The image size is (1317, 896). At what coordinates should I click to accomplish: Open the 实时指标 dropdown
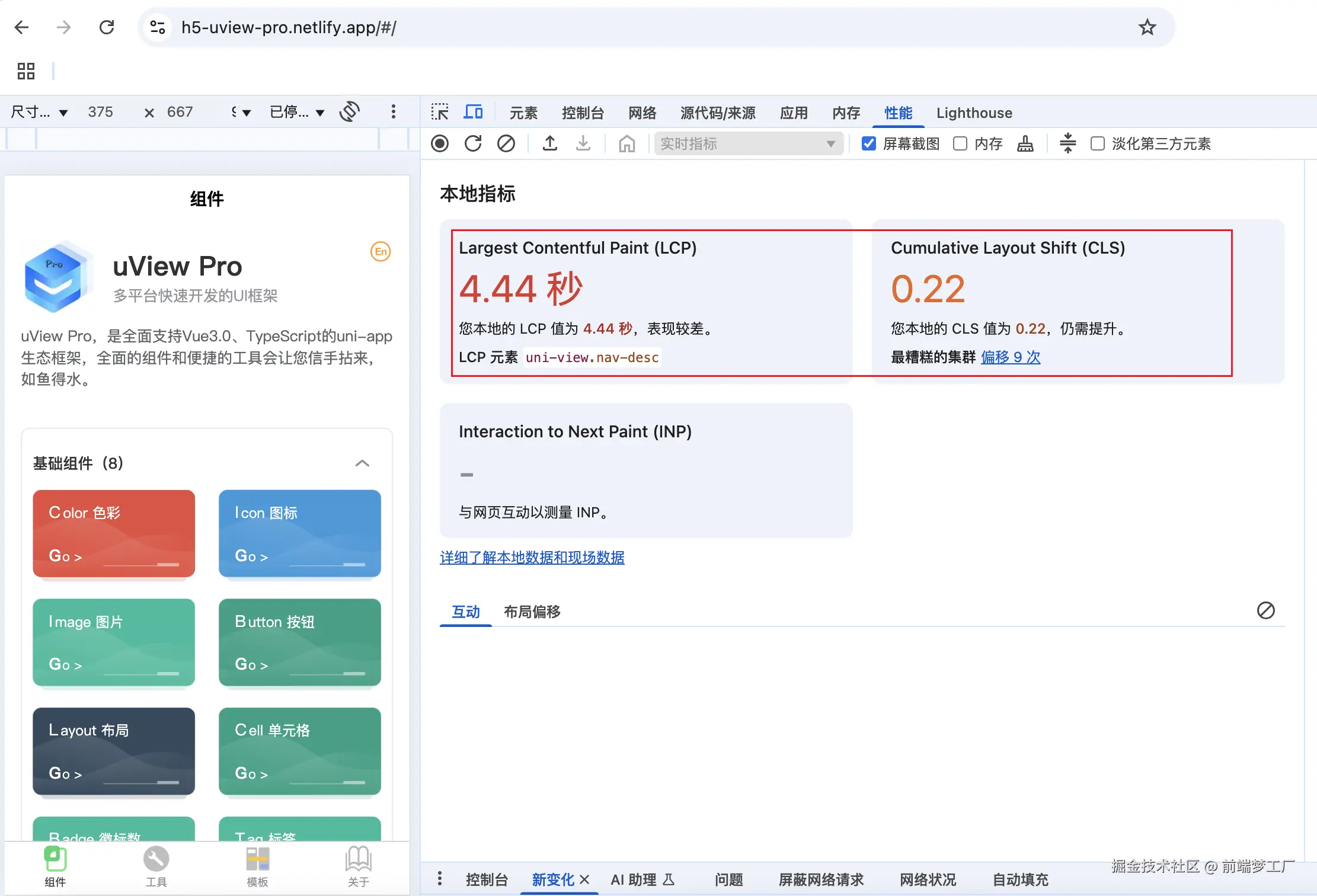click(748, 143)
